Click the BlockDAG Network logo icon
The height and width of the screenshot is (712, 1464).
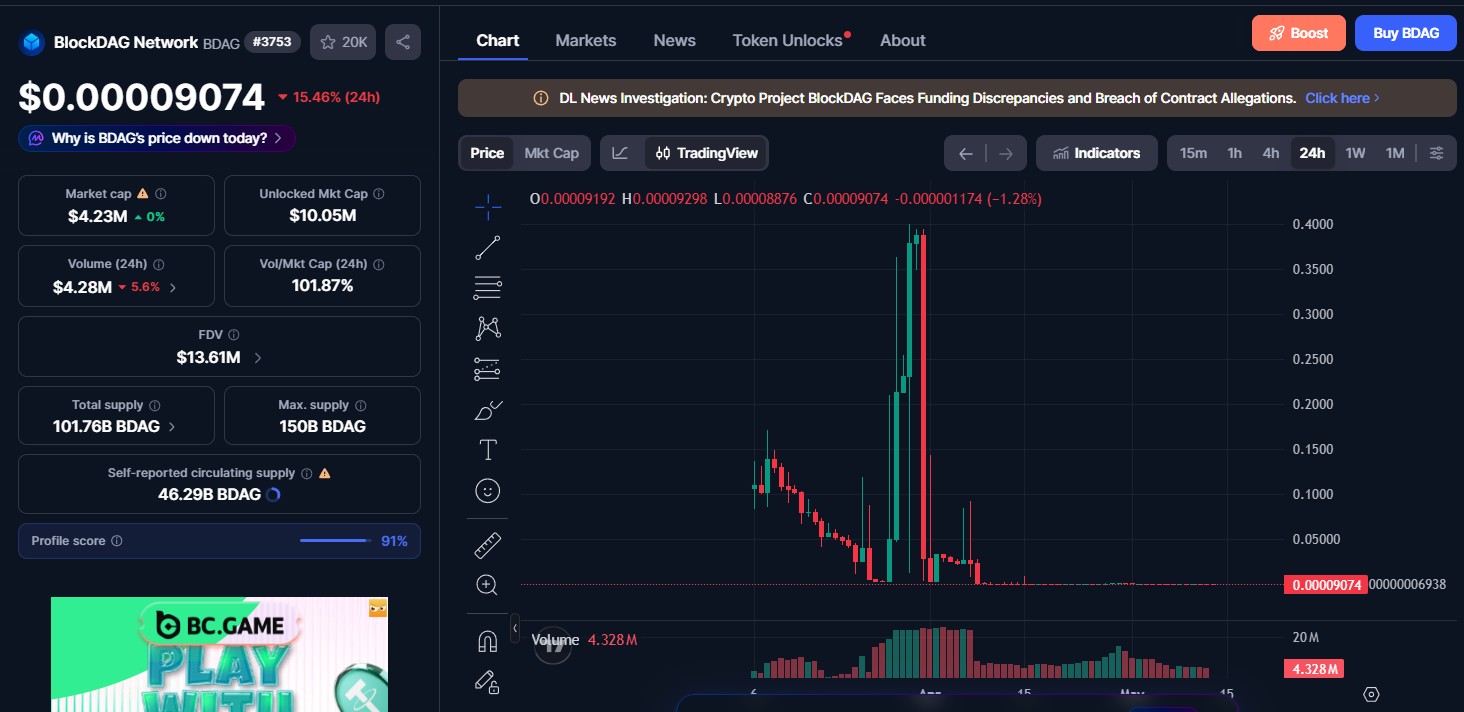click(33, 42)
